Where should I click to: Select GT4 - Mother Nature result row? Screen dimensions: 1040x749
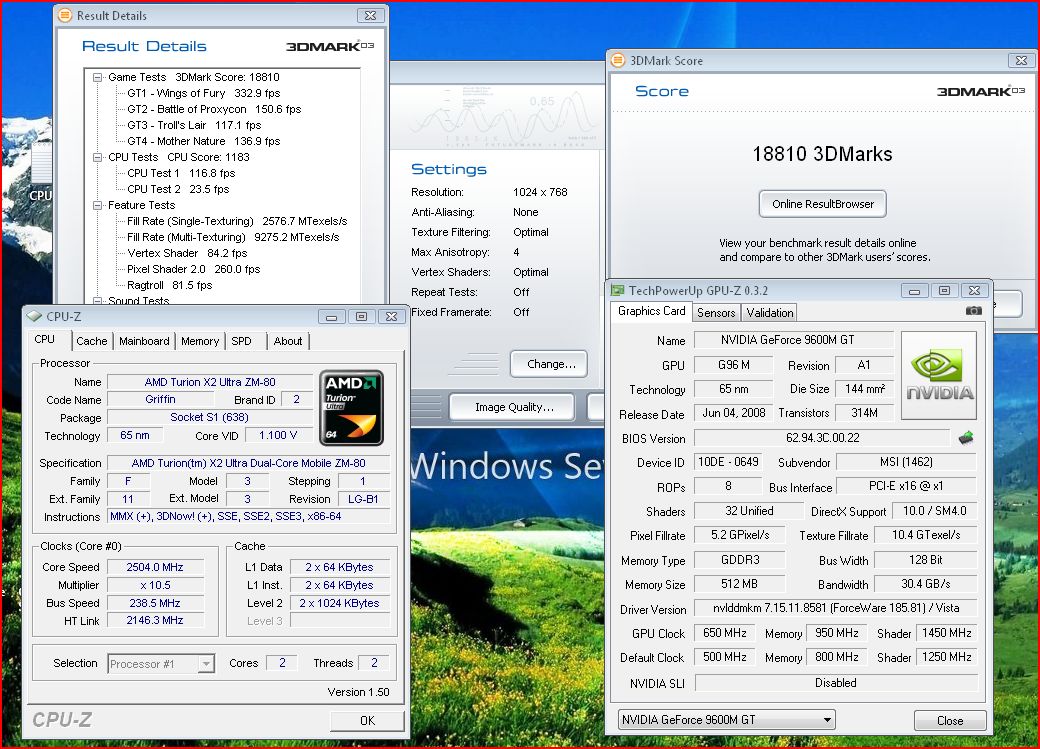(x=204, y=141)
